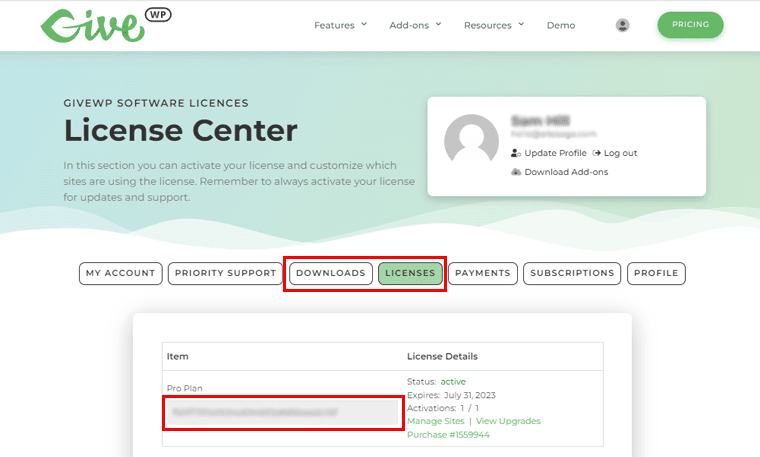Open the Demo page
This screenshot has height=457, width=760.
[x=561, y=25]
